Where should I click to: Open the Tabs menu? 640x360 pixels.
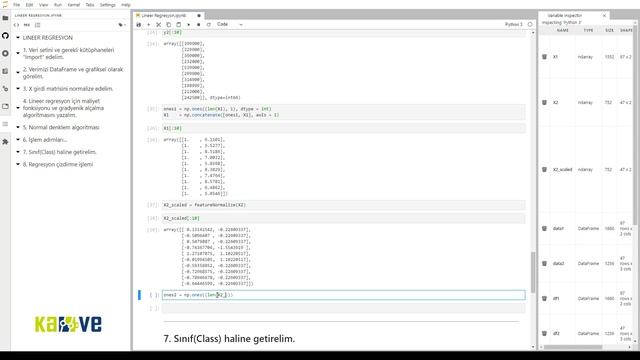90,5
